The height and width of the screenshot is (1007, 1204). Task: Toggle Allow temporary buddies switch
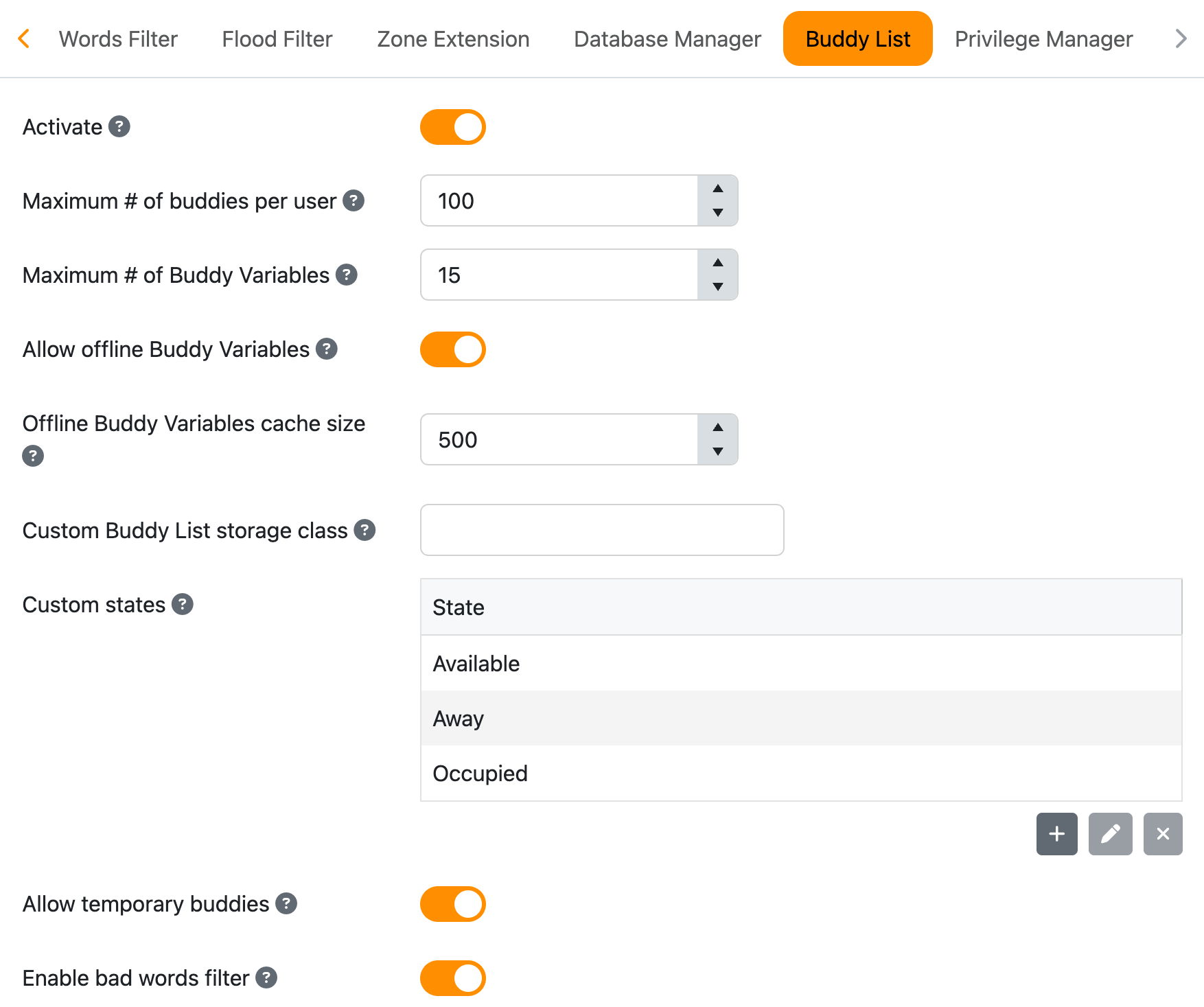pyautogui.click(x=453, y=904)
